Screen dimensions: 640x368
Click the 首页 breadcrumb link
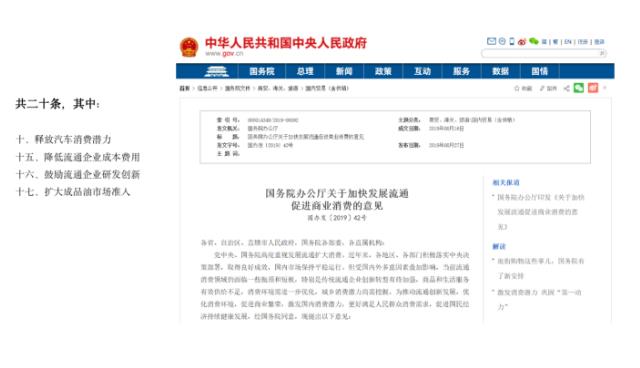(x=185, y=88)
